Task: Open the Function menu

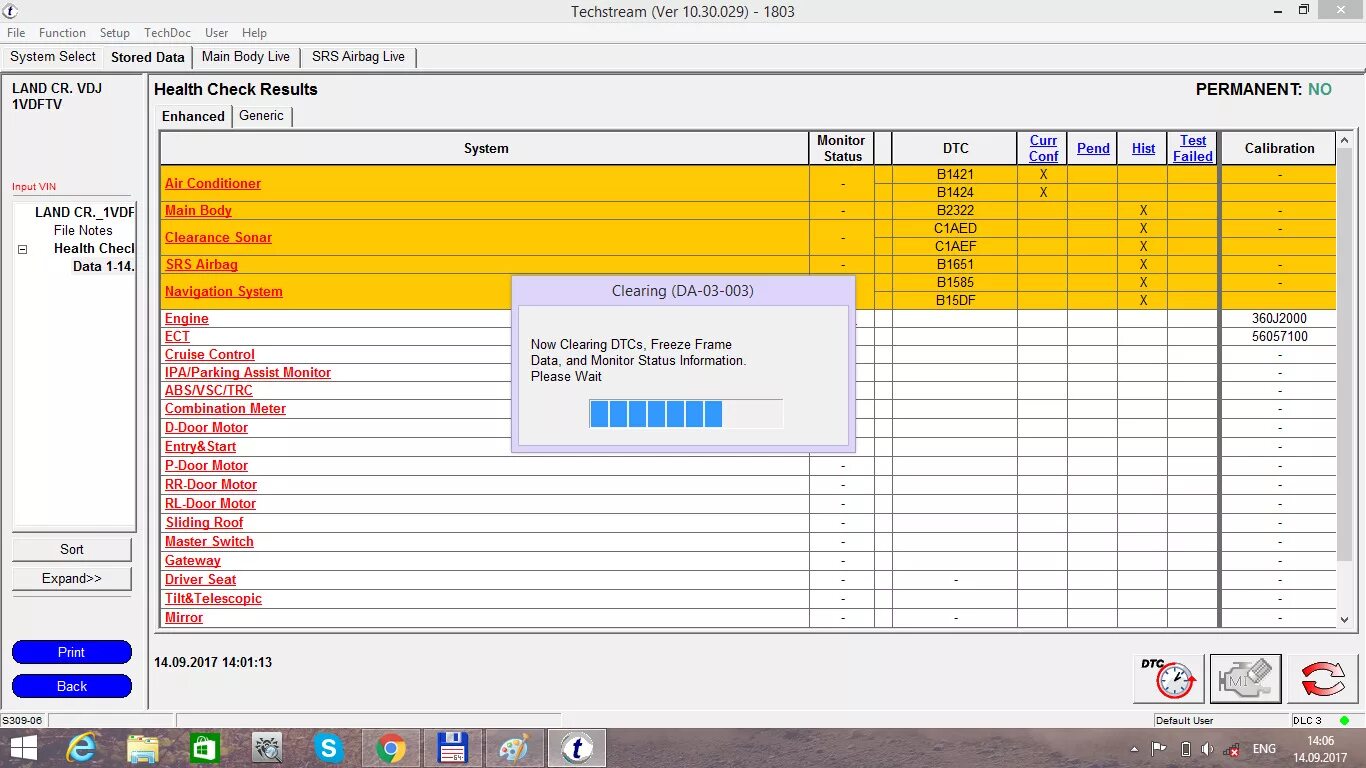Action: pyautogui.click(x=62, y=33)
